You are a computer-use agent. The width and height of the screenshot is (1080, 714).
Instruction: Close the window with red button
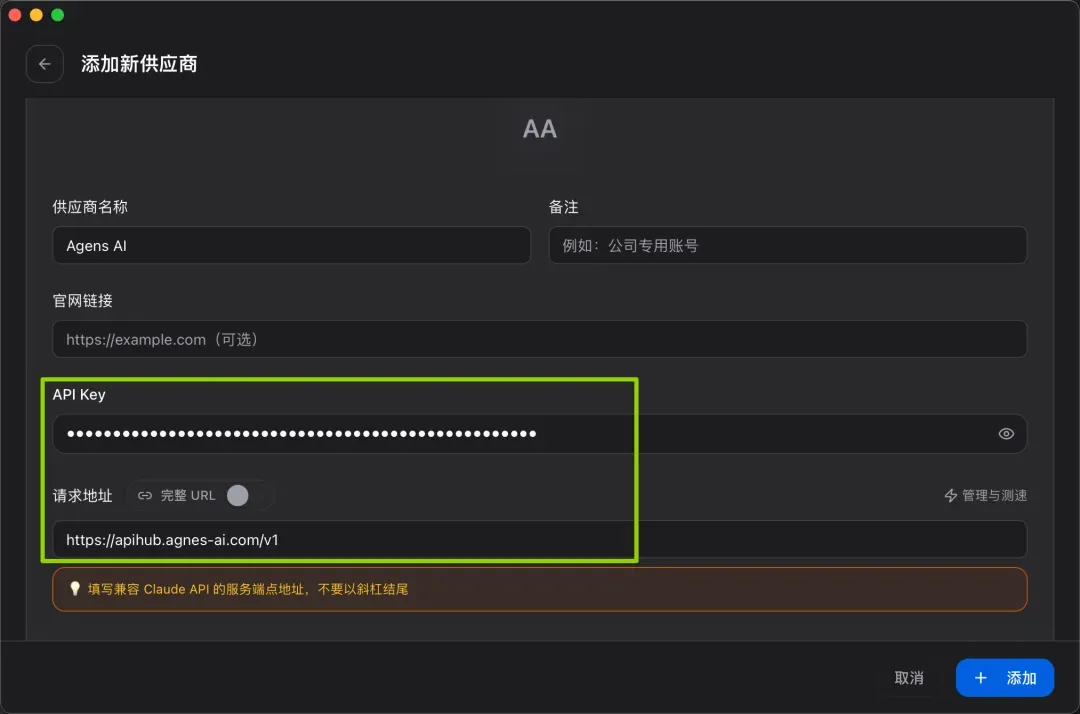click(15, 14)
